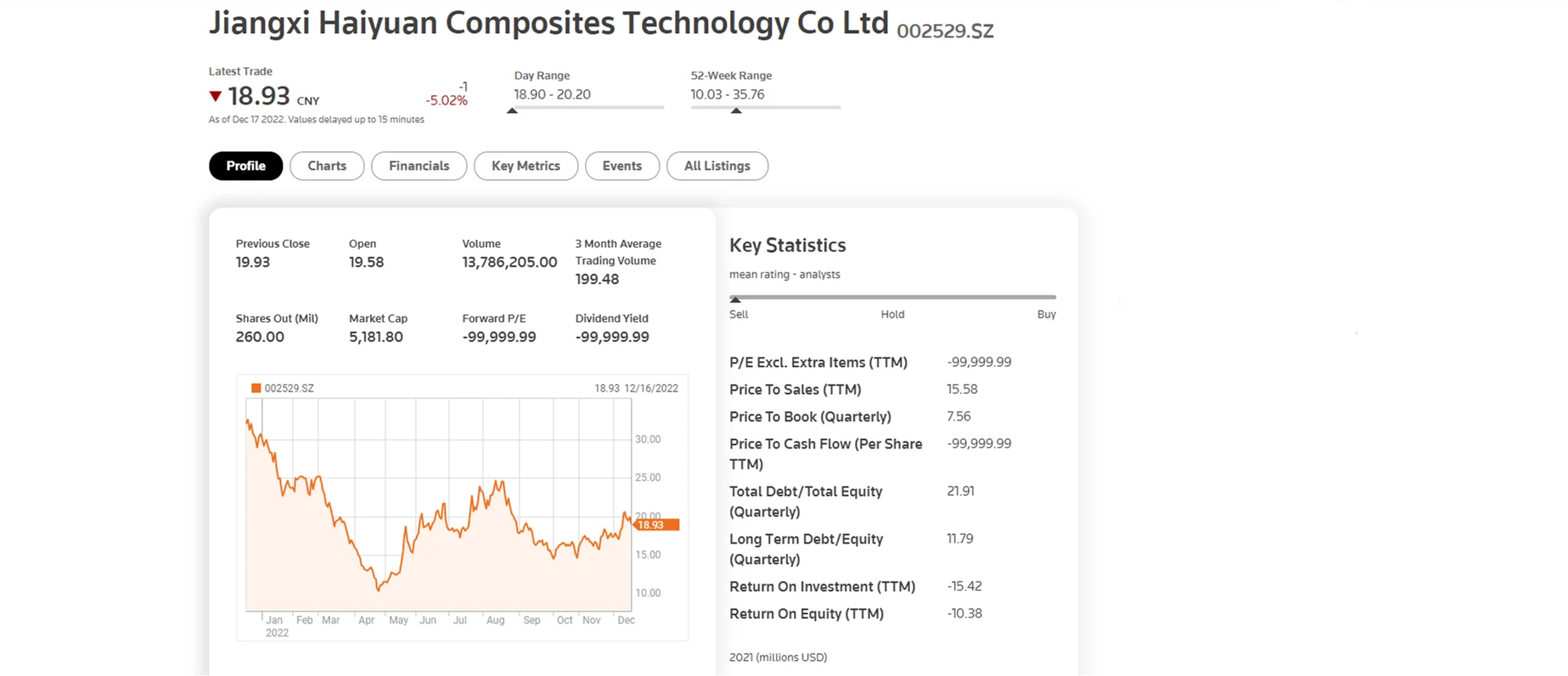Click the orange price line in the chart
The width and height of the screenshot is (1568, 676).
[x=441, y=515]
